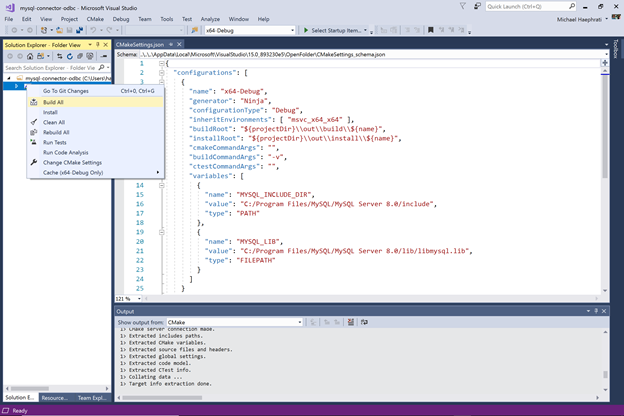Image resolution: width=624 pixels, height=416 pixels.
Task: Click the green Start debugging arrow
Action: [306, 30]
